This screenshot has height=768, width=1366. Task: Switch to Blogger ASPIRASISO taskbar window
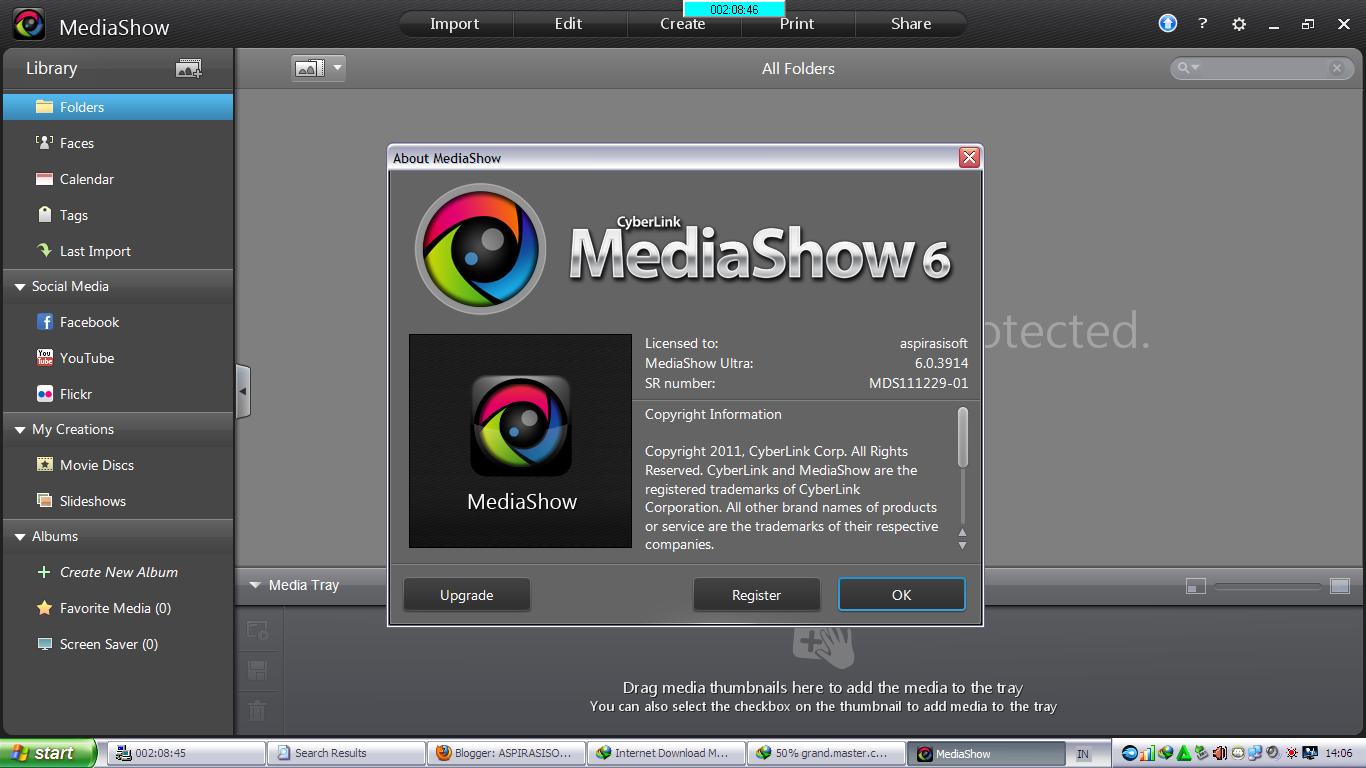point(507,753)
